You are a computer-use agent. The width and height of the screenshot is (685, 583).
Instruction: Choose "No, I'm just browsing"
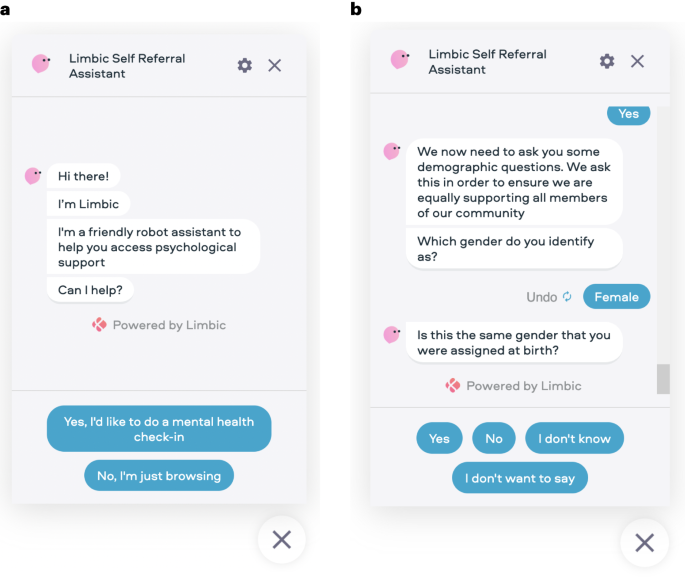click(159, 476)
